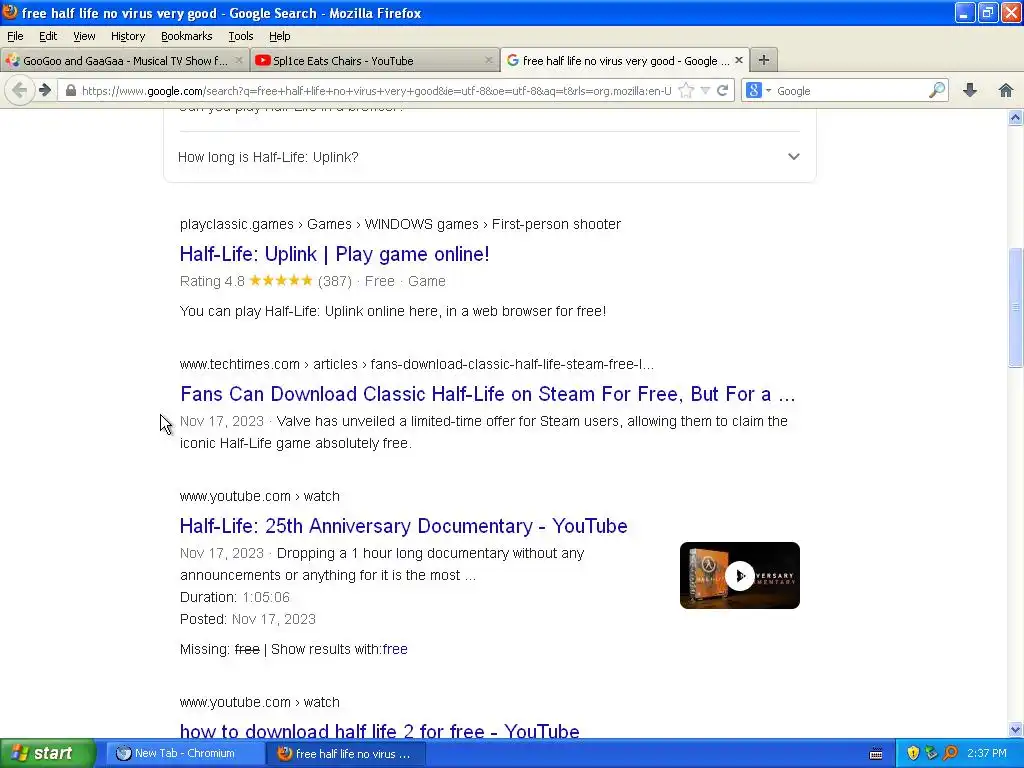Switch to New Tab - Chromium taskbar button
This screenshot has width=1024, height=768.
(x=185, y=753)
